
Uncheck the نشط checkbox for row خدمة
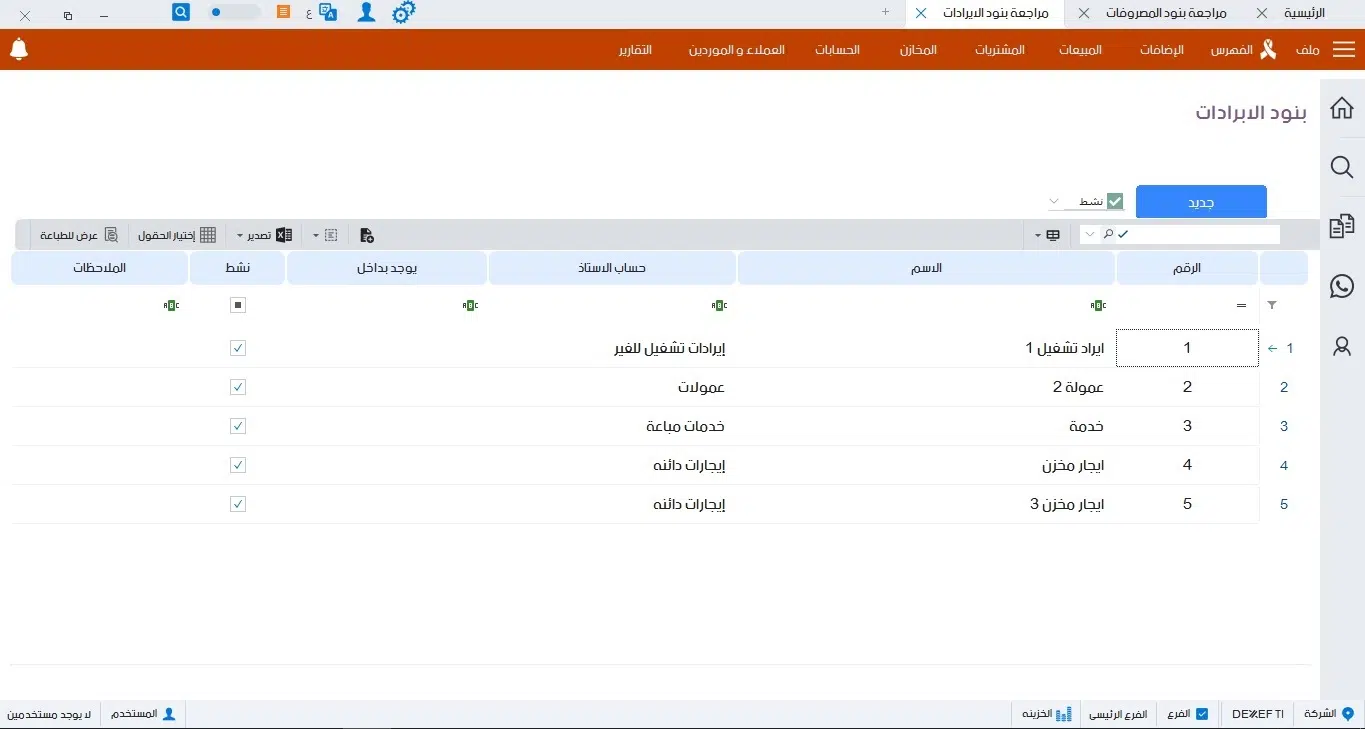tap(237, 426)
